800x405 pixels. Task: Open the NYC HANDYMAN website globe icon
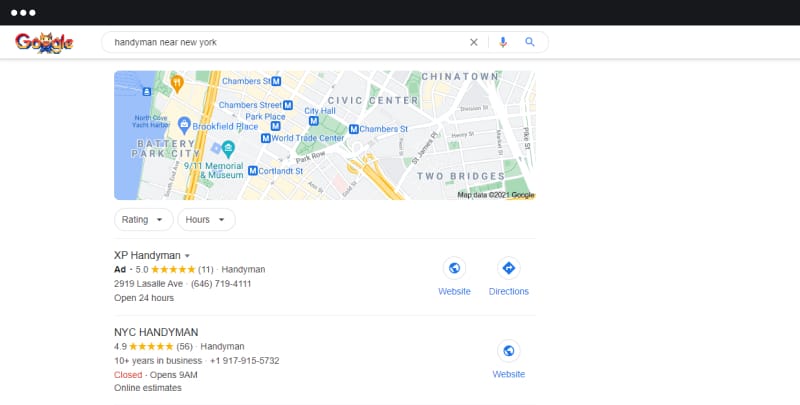click(508, 351)
